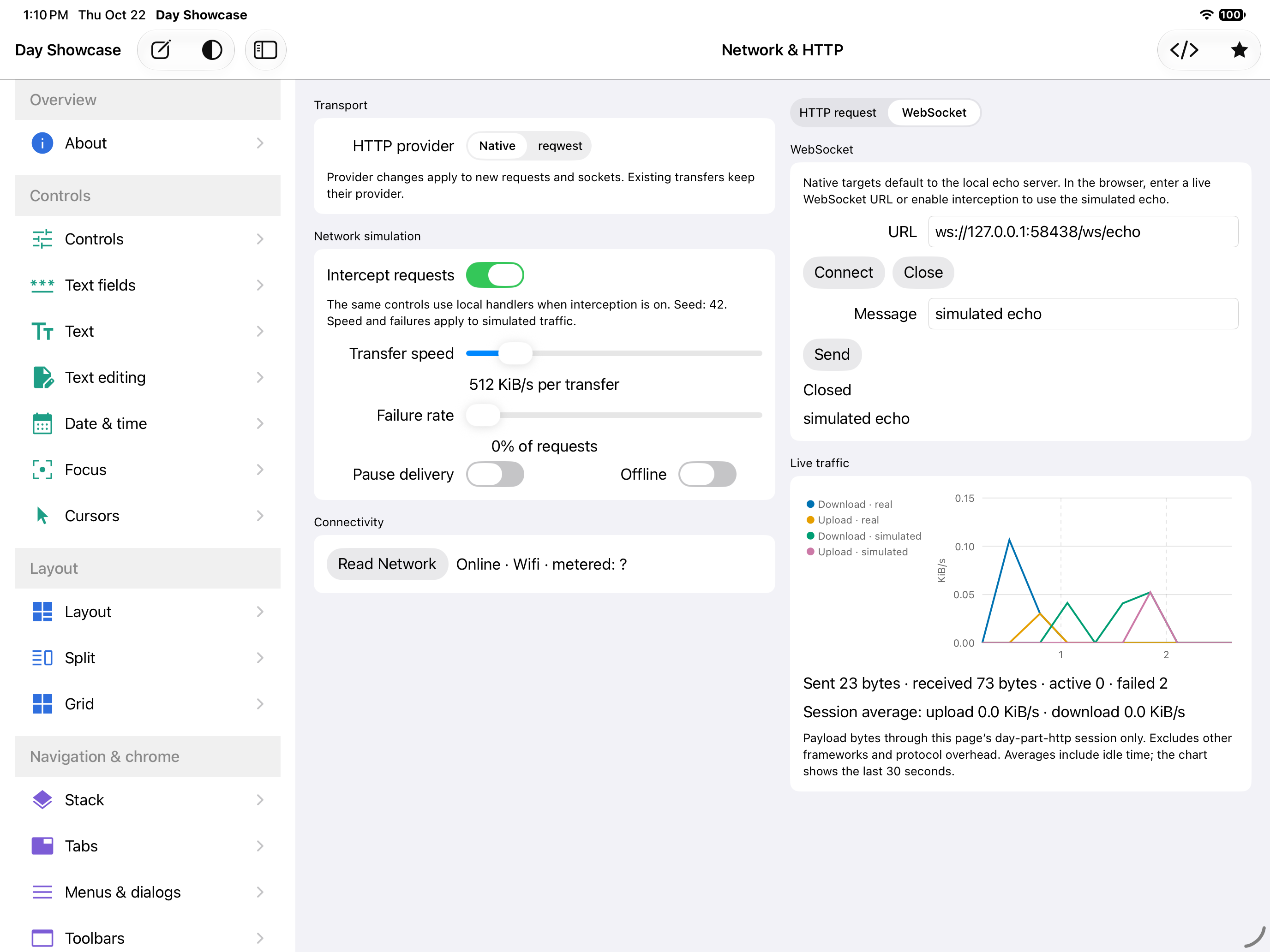Open the source code view icon
The width and height of the screenshot is (1270, 952).
pos(1185,50)
